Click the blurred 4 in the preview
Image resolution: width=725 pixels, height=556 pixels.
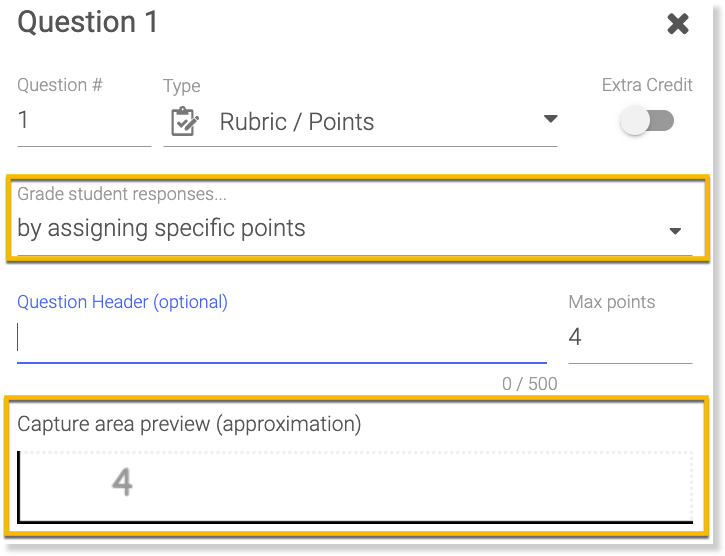tap(122, 483)
